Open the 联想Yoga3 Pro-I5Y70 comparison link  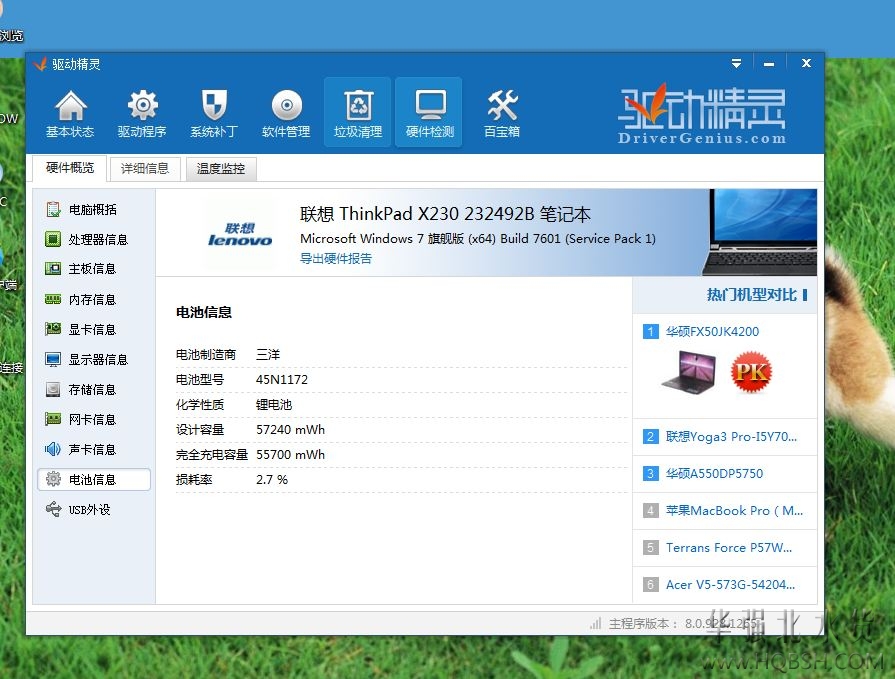pos(731,437)
